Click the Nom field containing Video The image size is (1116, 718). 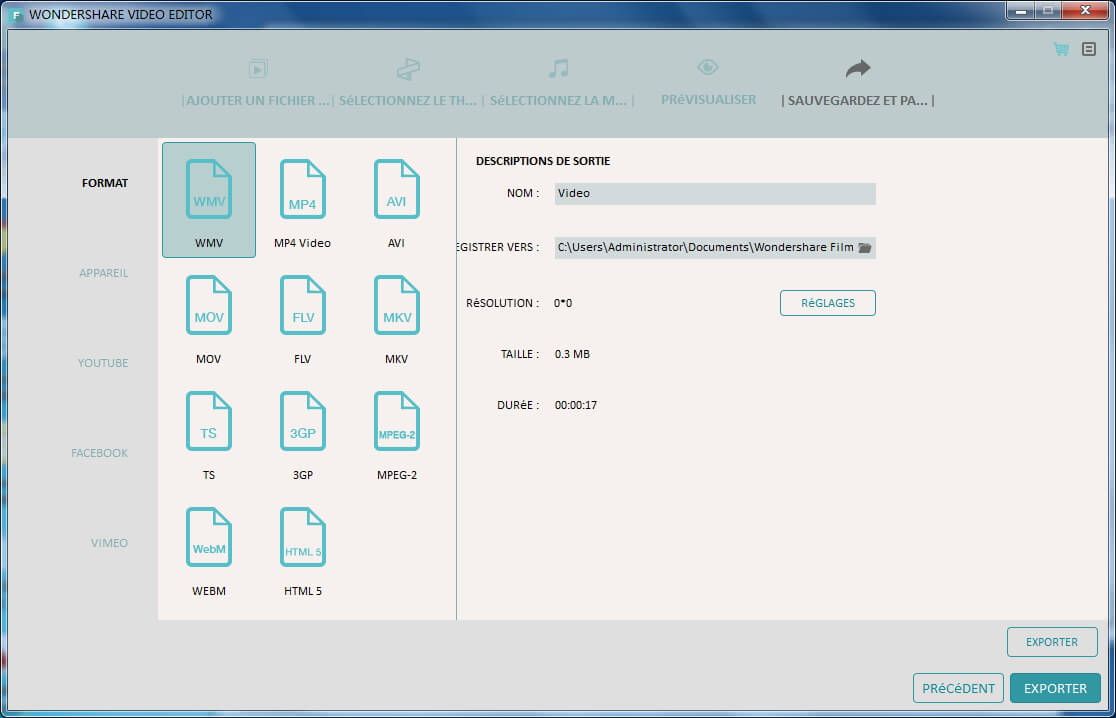[x=715, y=194]
